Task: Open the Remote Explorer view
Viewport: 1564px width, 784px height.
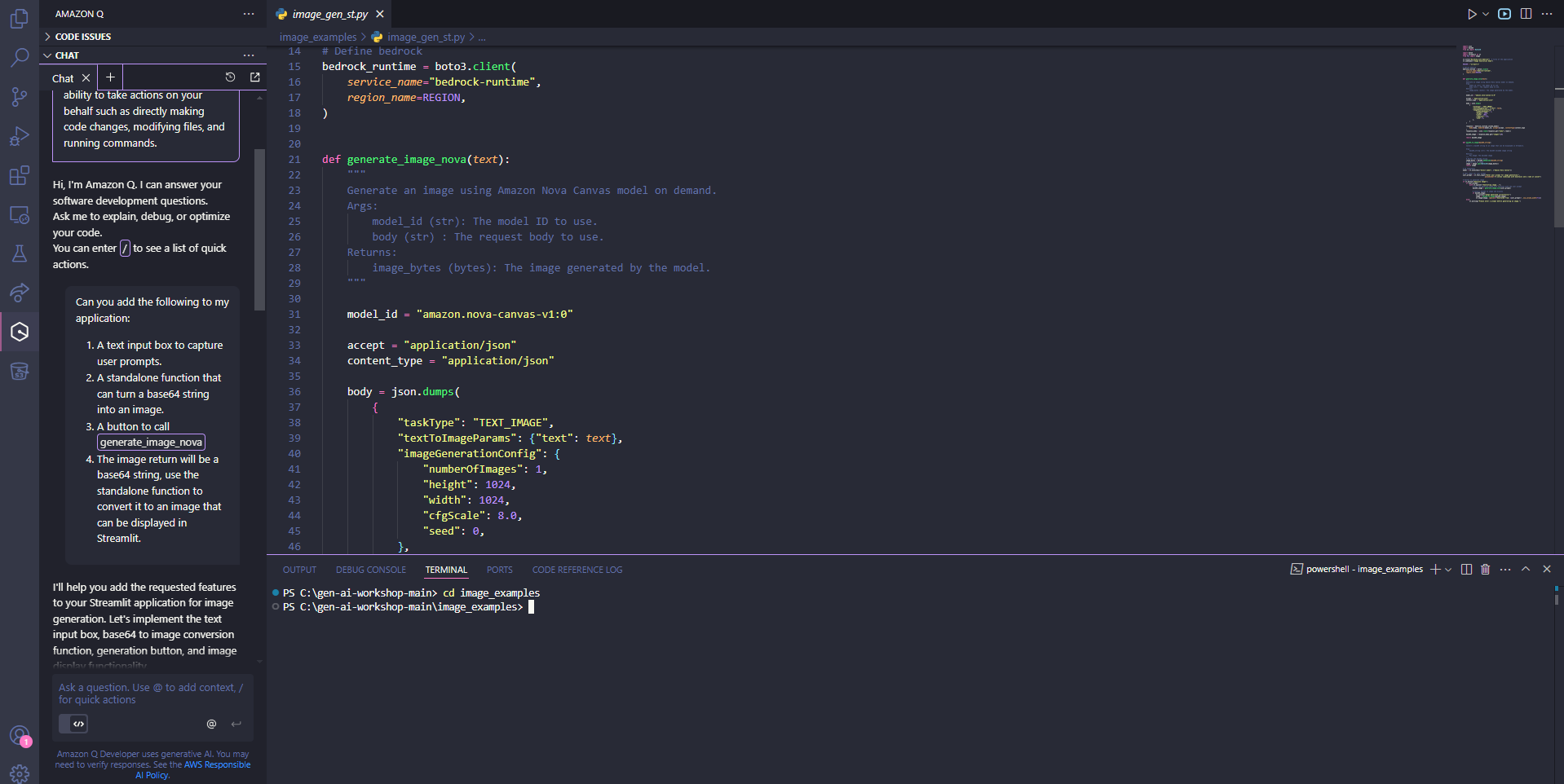Action: click(20, 214)
